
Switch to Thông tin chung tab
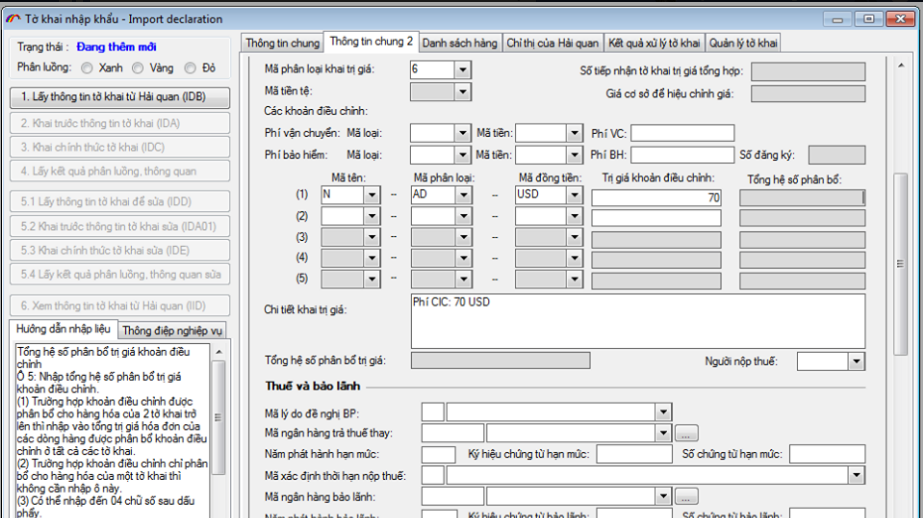tap(282, 43)
